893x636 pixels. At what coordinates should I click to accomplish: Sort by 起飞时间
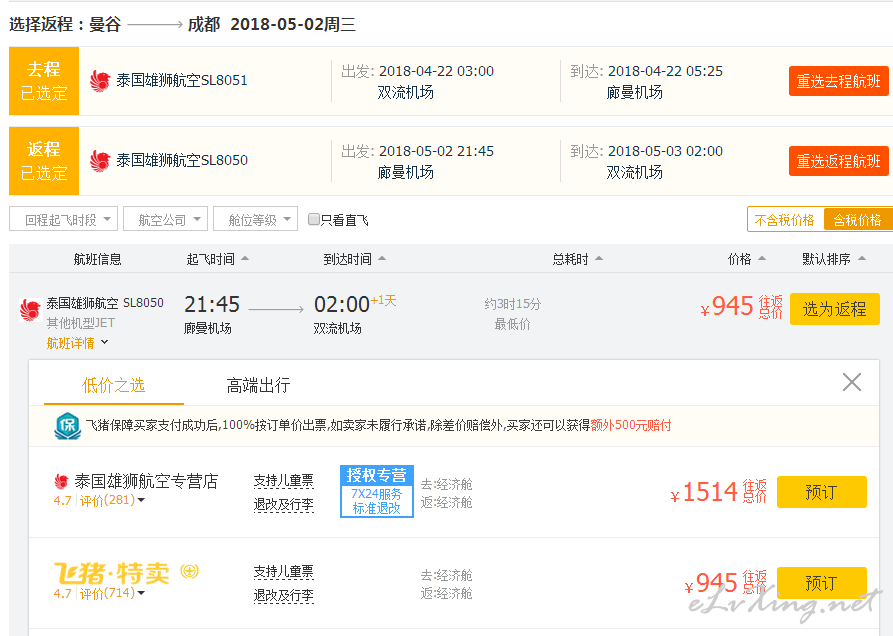pos(218,259)
